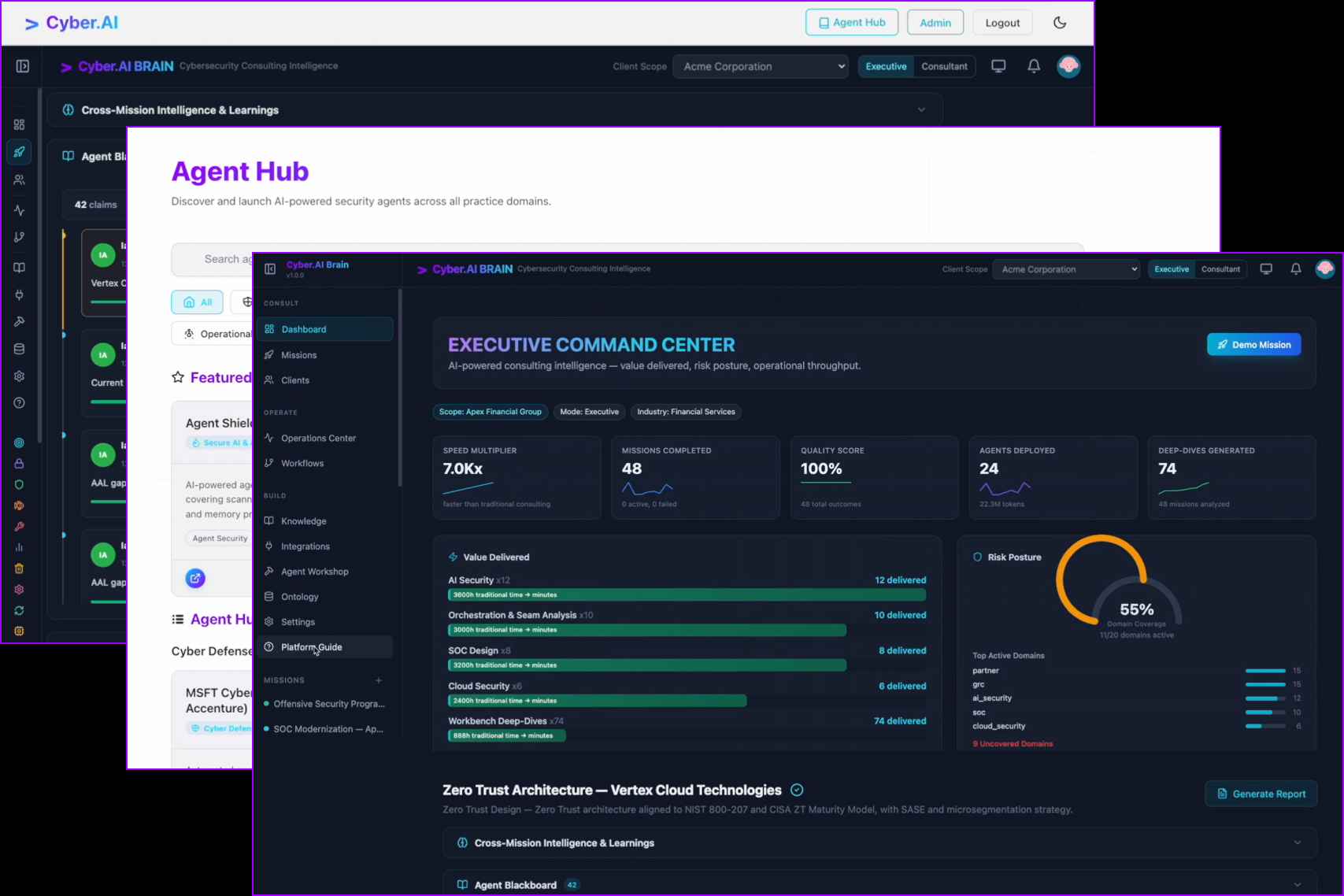Click monitor display icon in front dashboard header
The image size is (1344, 896).
[1266, 269]
